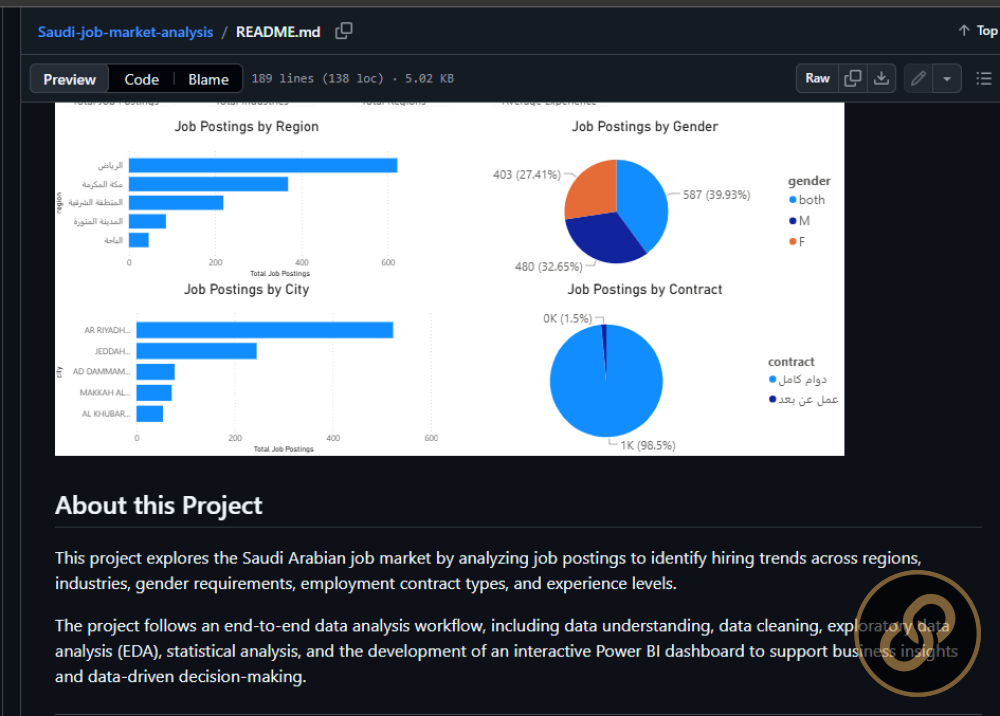
Task: Click the 'About this Project' heading
Action: point(159,506)
